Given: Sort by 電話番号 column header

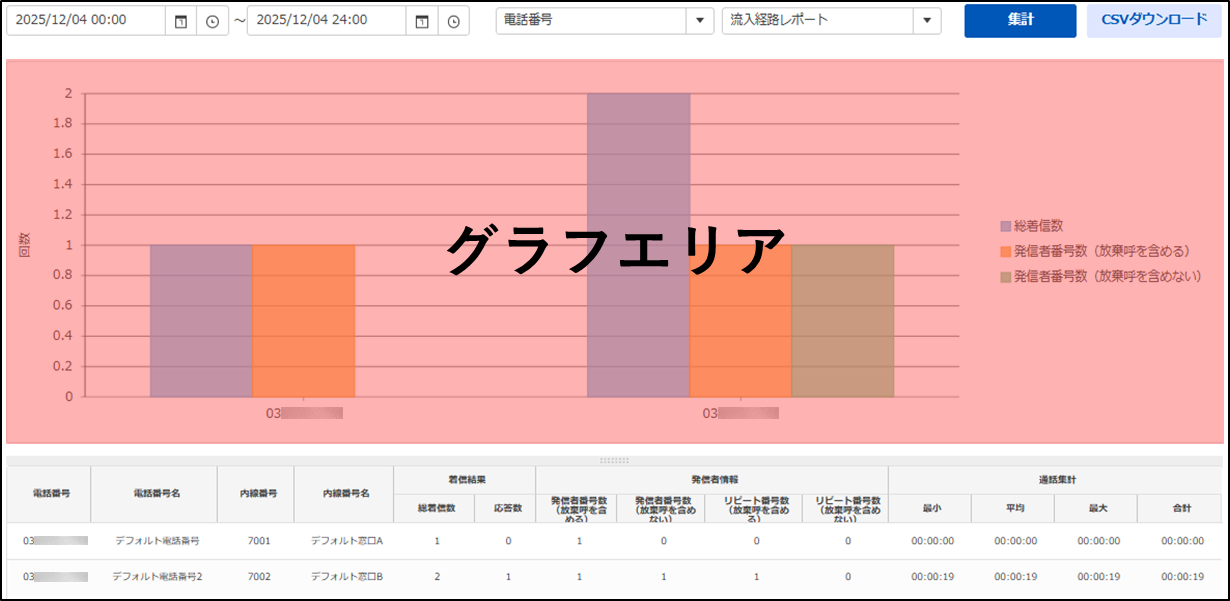Looking at the screenshot, I should pos(49,494).
